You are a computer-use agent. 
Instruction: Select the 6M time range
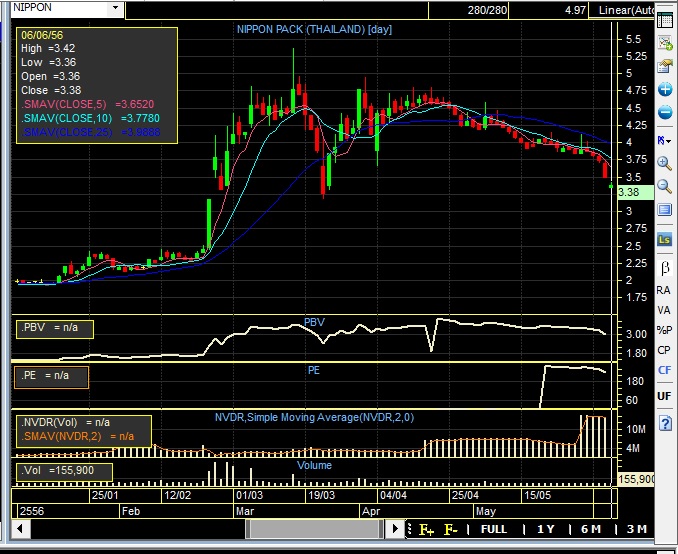coord(591,529)
